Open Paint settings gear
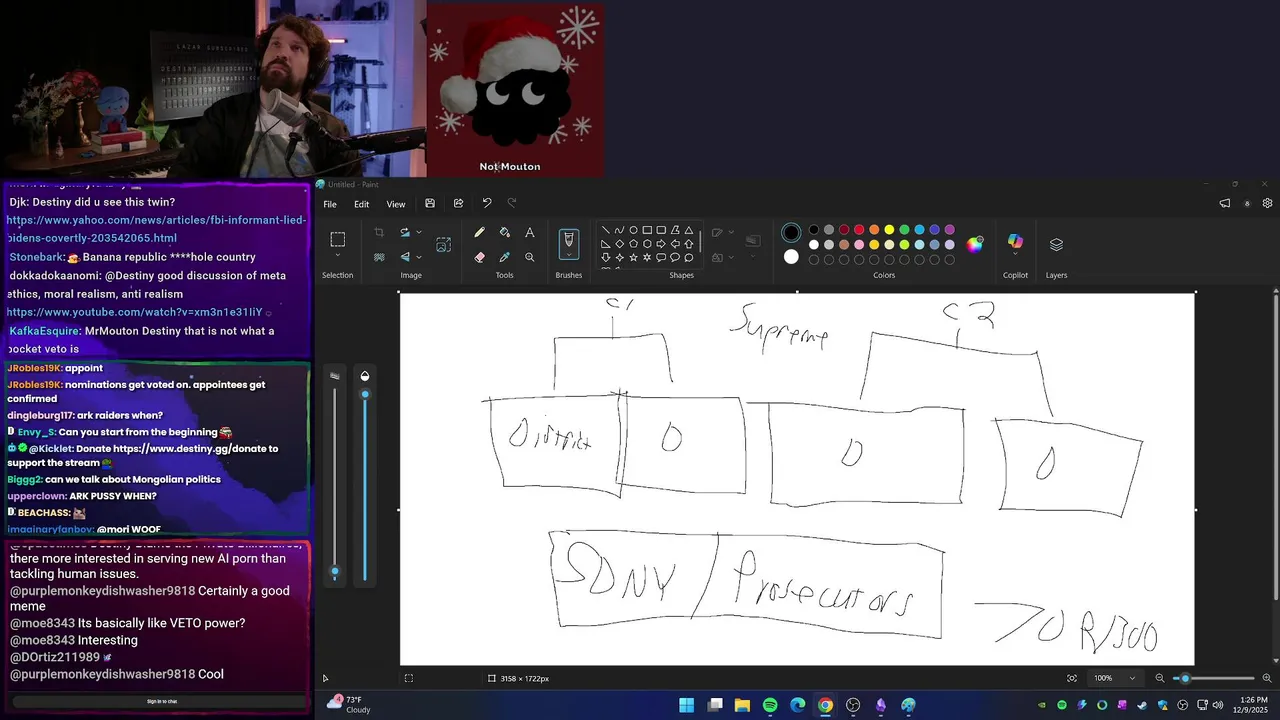Screen dimensions: 1280x720 click(1268, 203)
